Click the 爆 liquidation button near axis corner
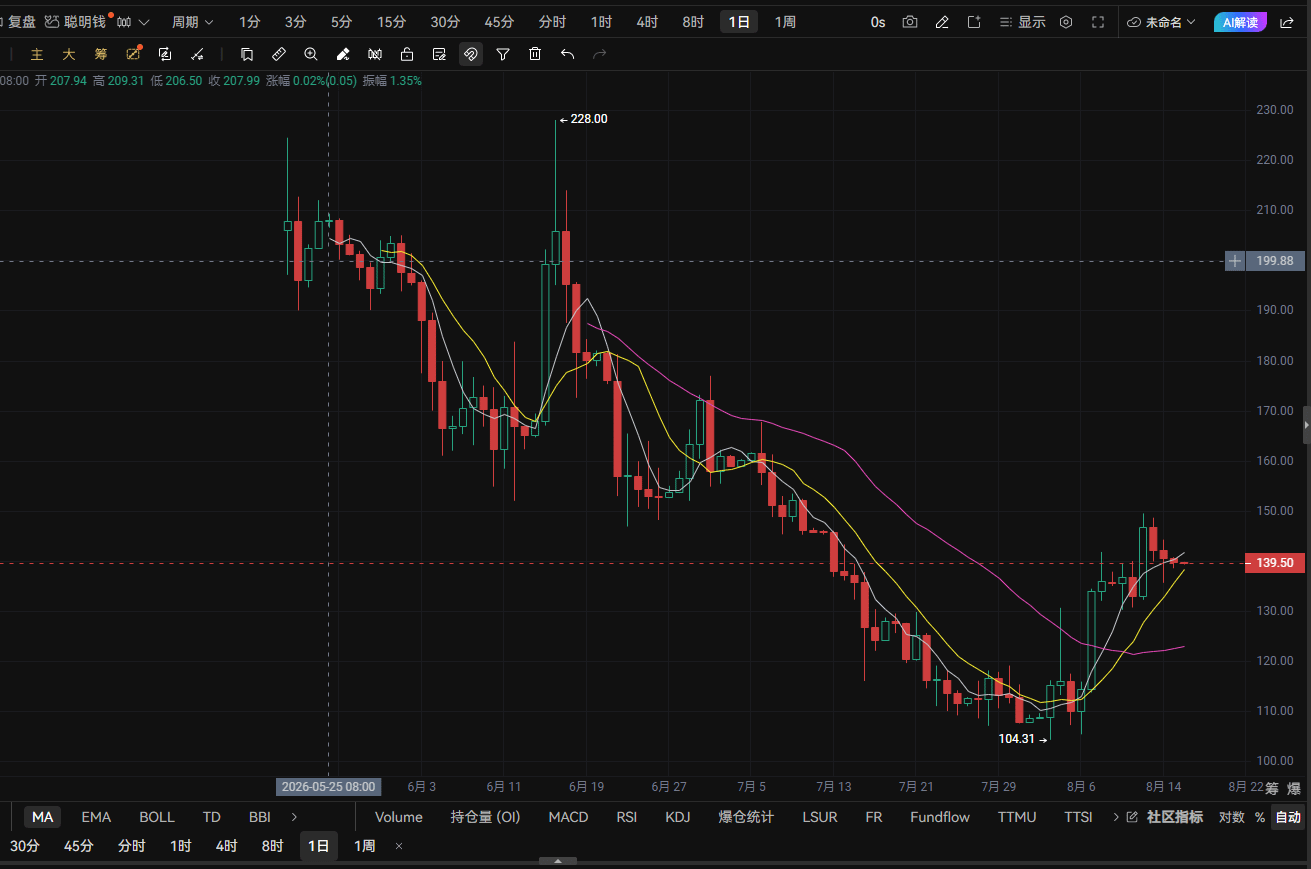The width and height of the screenshot is (1311, 869). pos(1294,789)
